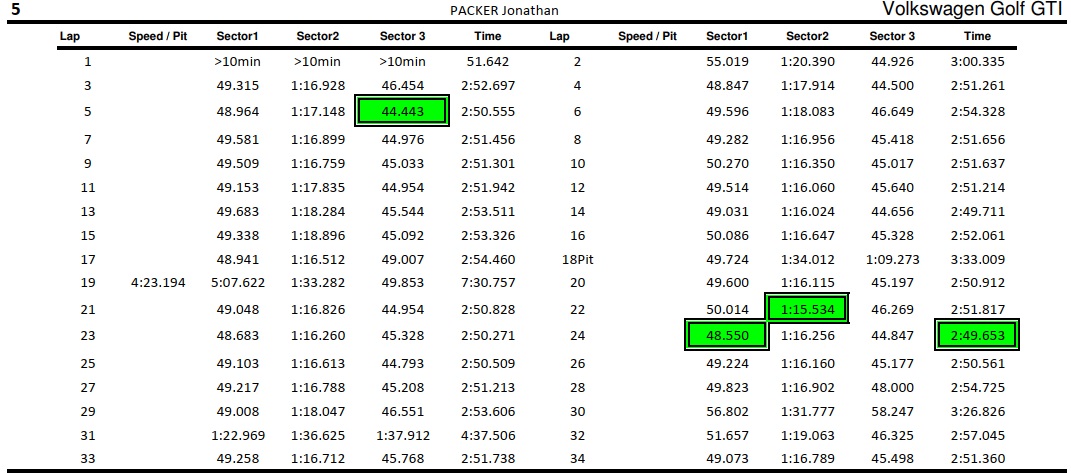
Task: Select the 3:00.335 lap 2 time
Action: pyautogui.click(x=977, y=62)
